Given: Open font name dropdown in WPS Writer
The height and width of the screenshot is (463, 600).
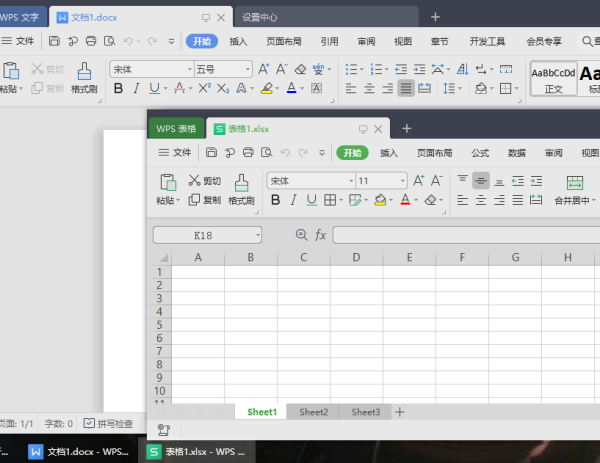Looking at the screenshot, I should 189,70.
